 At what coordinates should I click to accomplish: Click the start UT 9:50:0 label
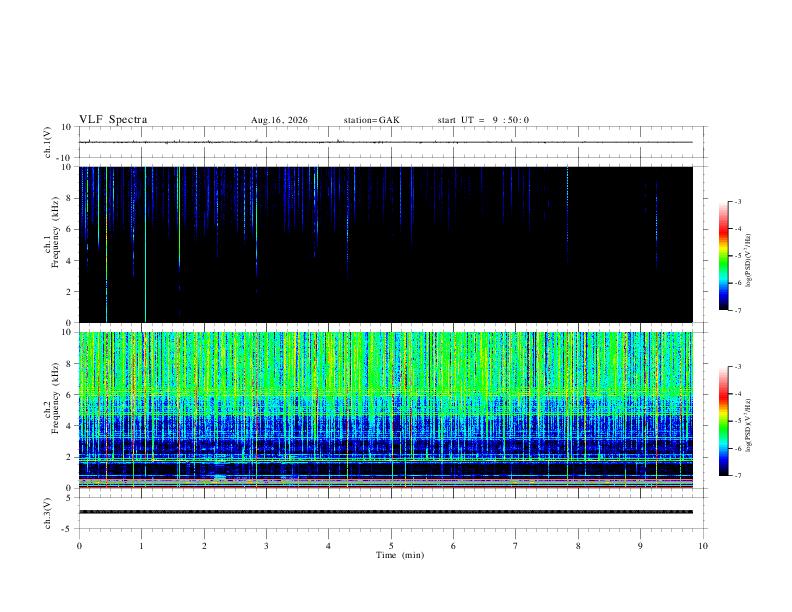pos(483,120)
